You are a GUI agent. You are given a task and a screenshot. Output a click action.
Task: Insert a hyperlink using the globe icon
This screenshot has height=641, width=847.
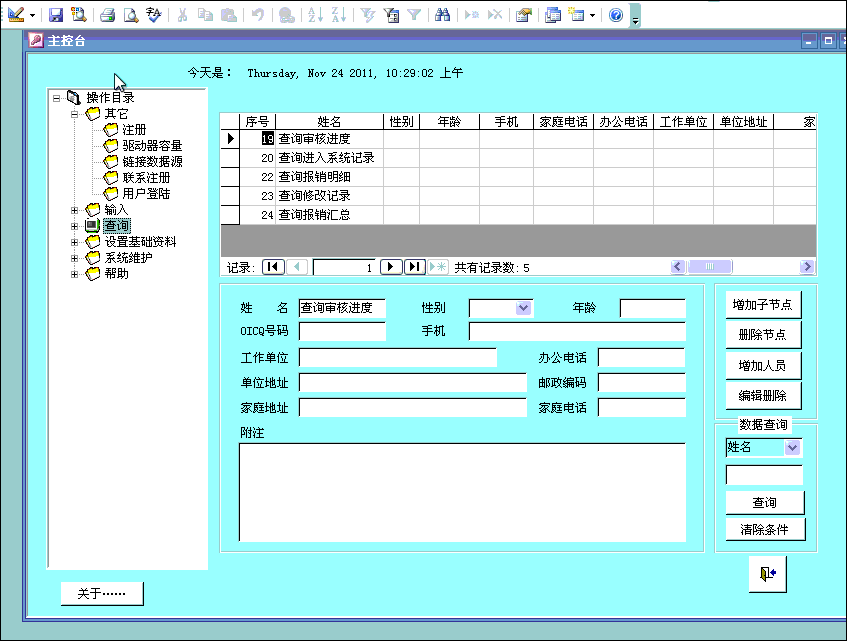click(x=286, y=15)
